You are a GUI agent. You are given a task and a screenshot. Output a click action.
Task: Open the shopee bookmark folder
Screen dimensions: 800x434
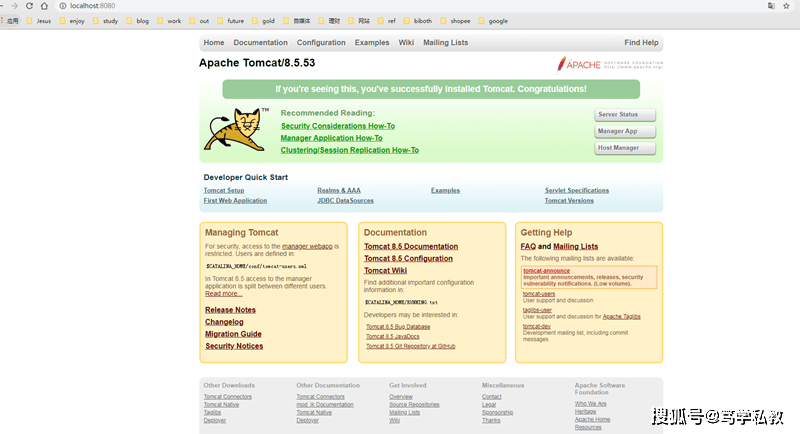(455, 21)
